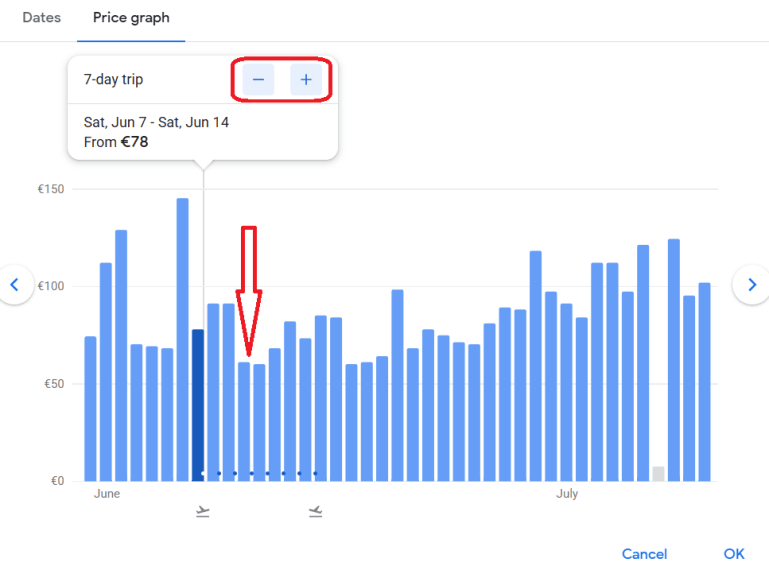Show later dates with right arrow
The height and width of the screenshot is (574, 769).
click(751, 285)
